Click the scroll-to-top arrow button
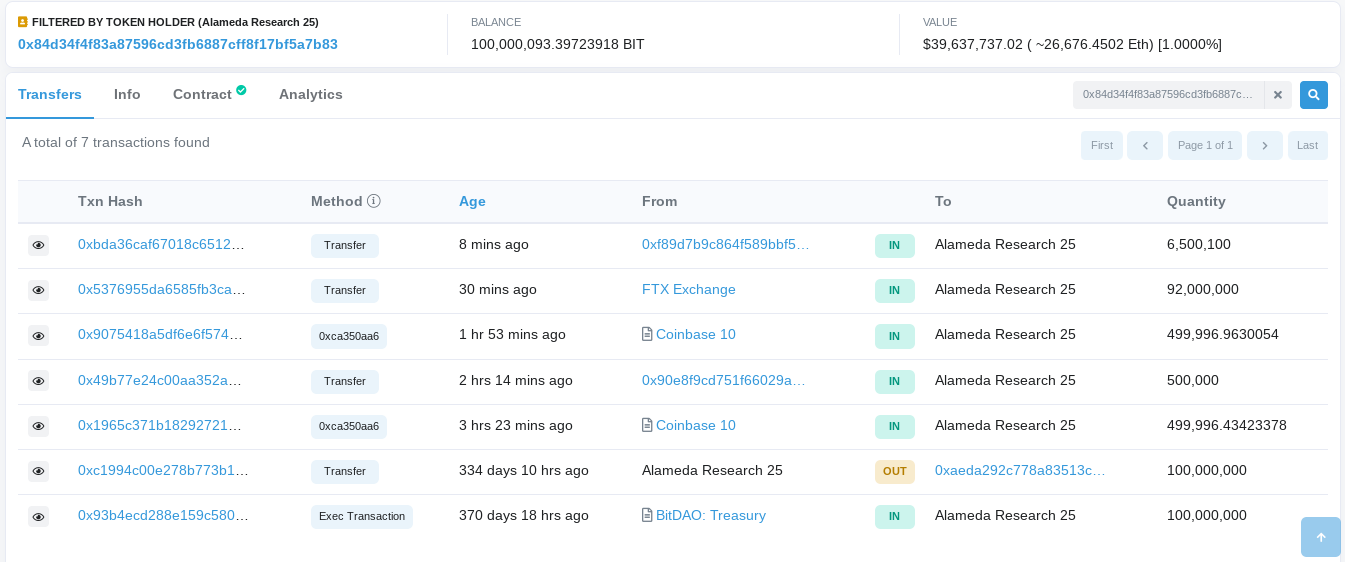The image size is (1345, 562). (1321, 537)
